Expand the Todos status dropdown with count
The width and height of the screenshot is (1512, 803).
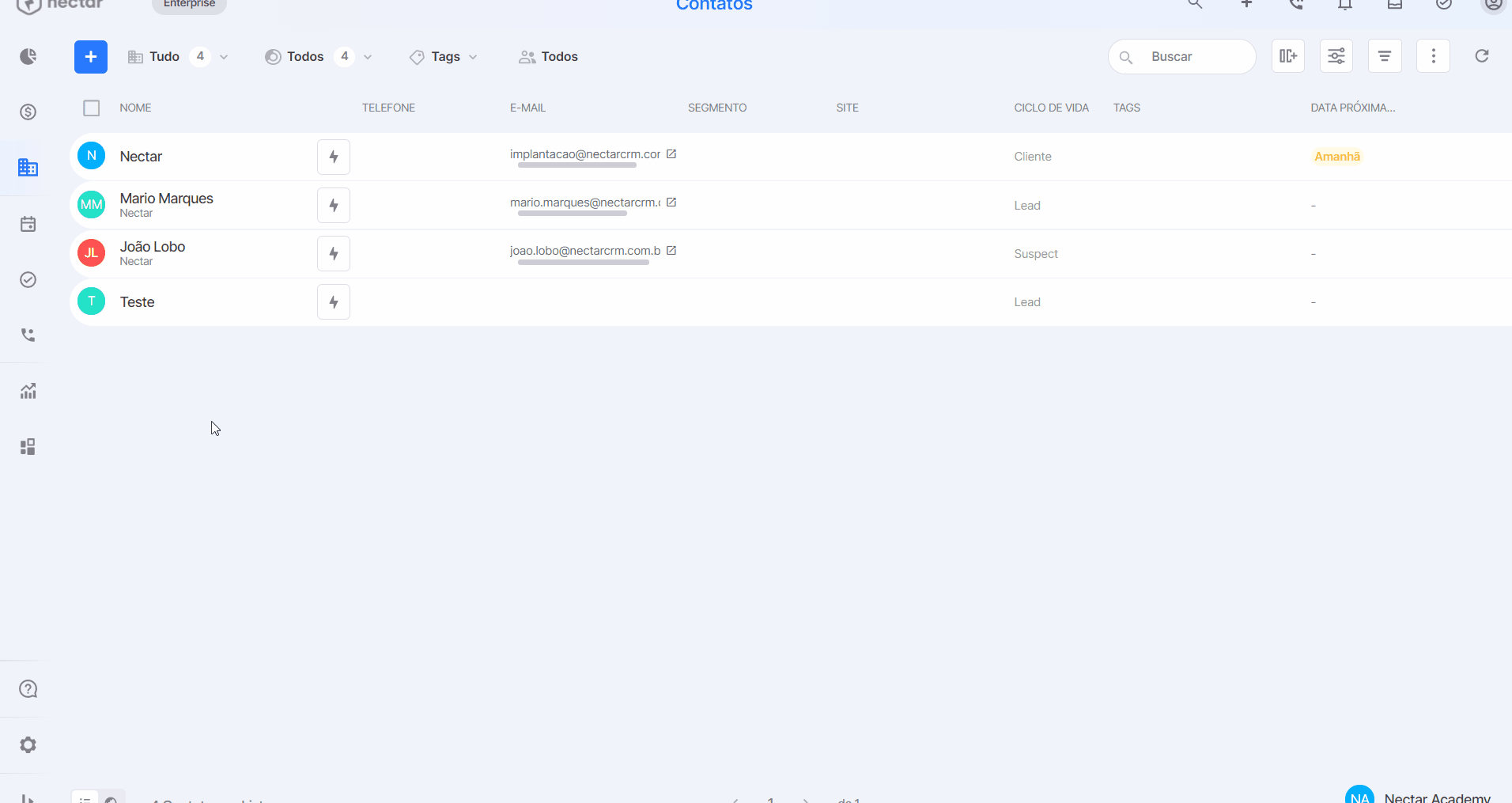pos(319,57)
